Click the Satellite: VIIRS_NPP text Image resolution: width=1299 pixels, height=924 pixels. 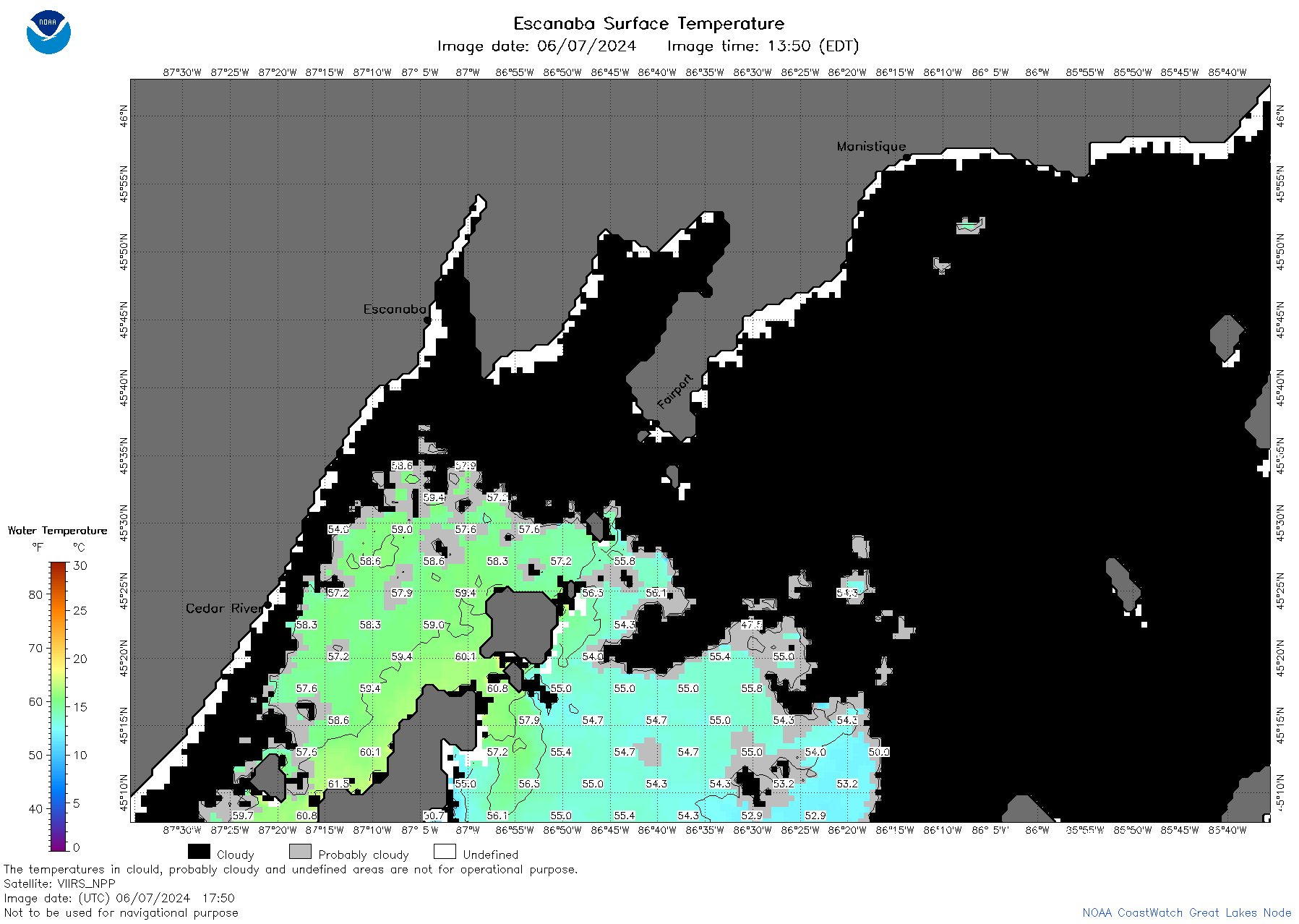click(59, 884)
